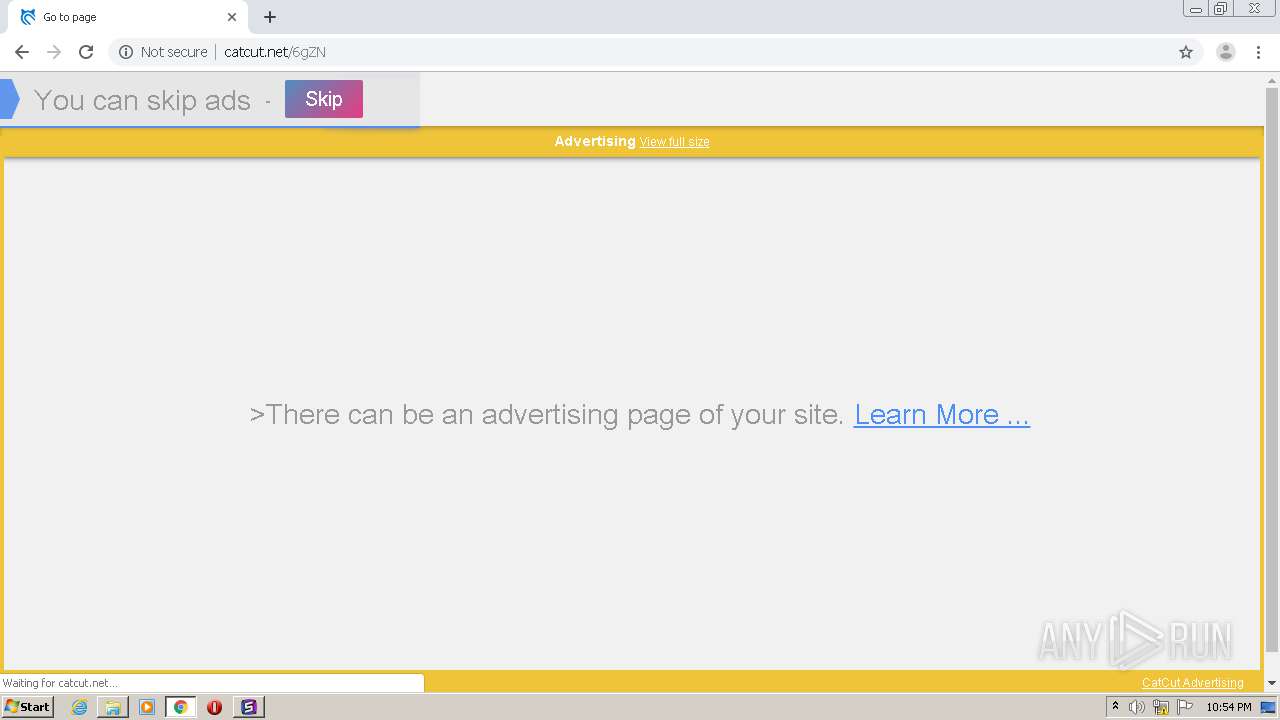Screen dimensions: 1280x720
Task: Click the 10:54 PM clock
Action: click(1229, 707)
